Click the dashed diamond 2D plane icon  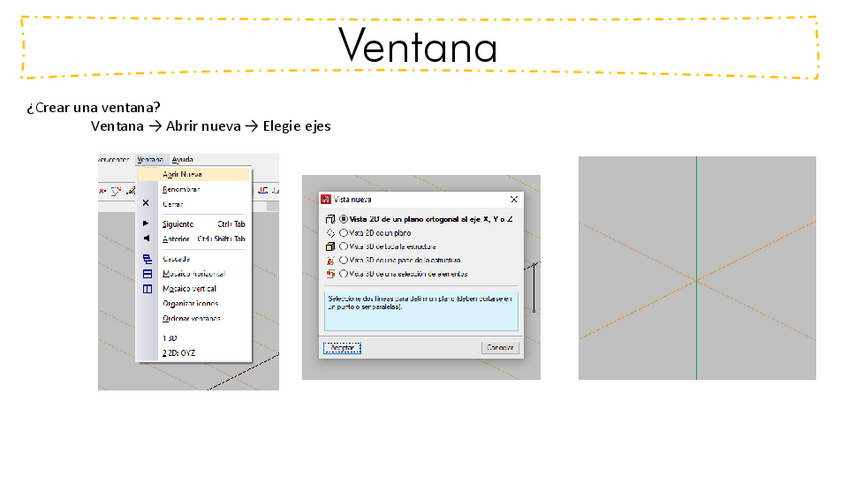click(330, 233)
